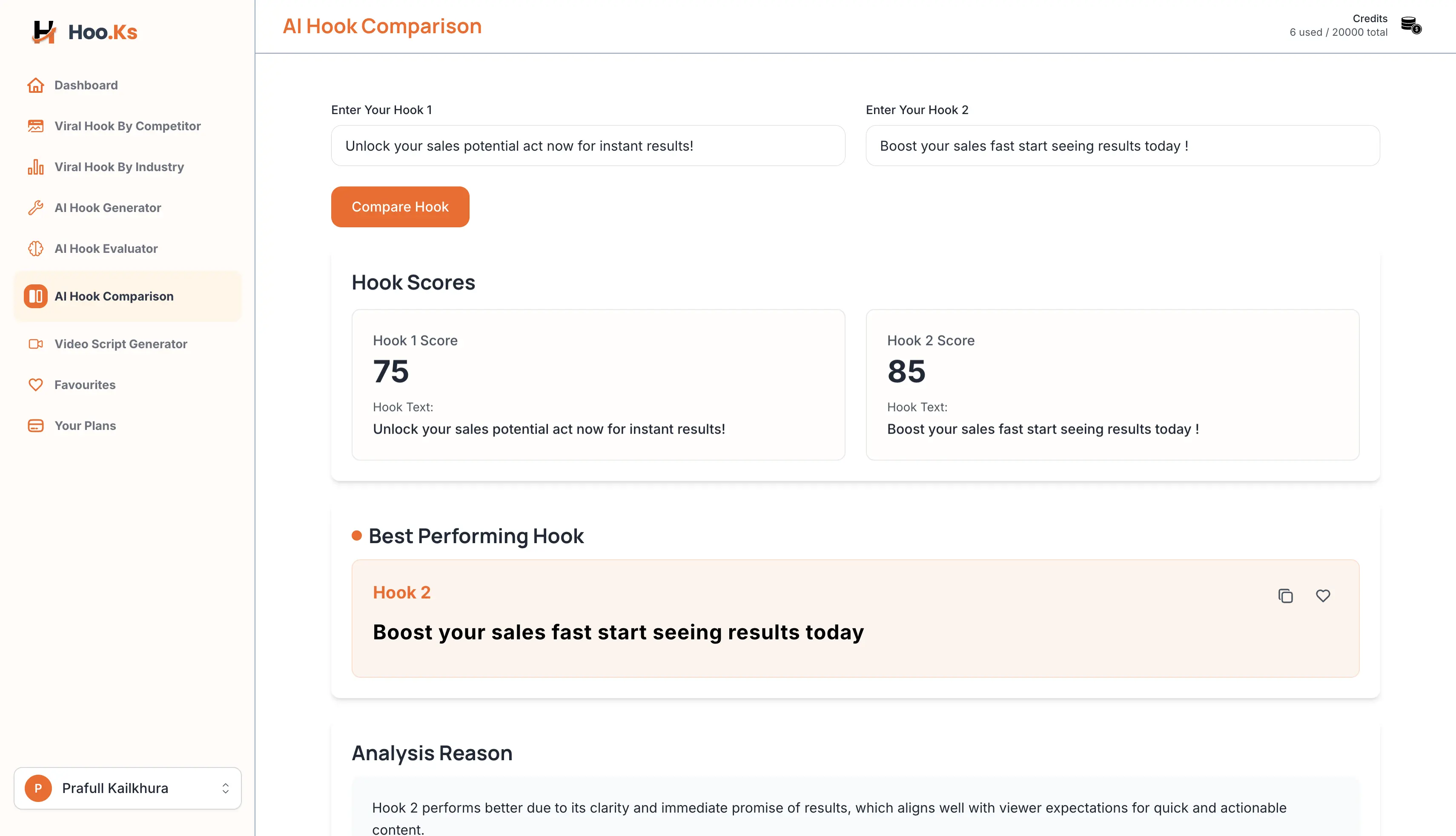Viewport: 1456px width, 836px height.
Task: Click the AI Hook Evaluator brain icon
Action: (36, 249)
